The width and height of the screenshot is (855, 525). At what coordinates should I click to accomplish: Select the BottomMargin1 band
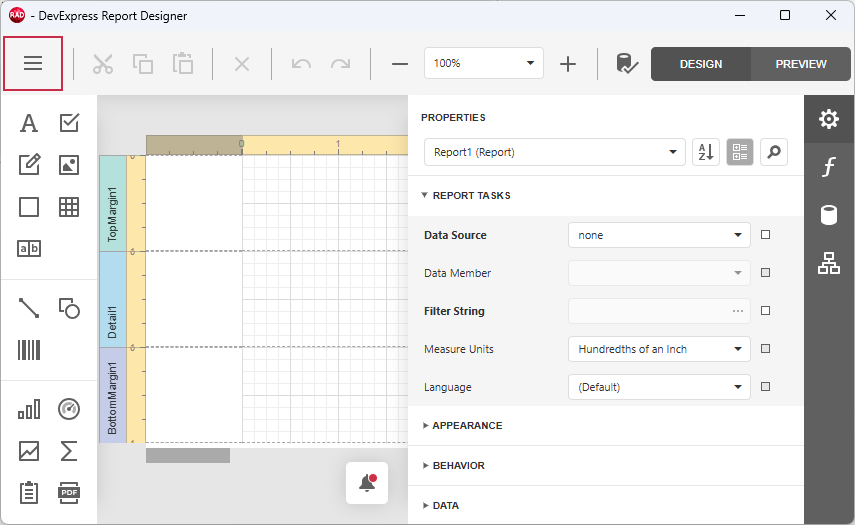pyautogui.click(x=113, y=395)
